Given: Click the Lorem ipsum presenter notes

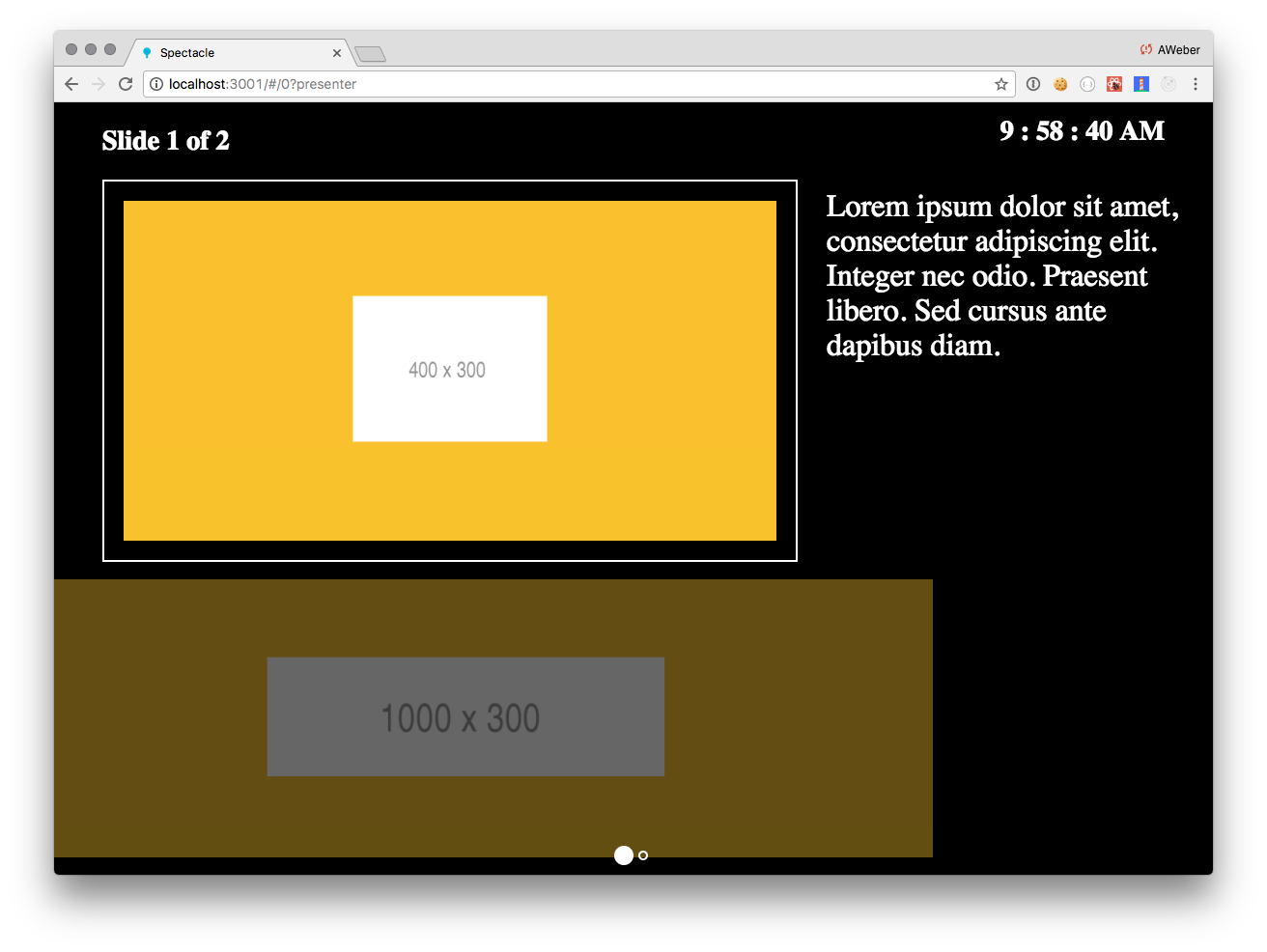Looking at the screenshot, I should pyautogui.click(x=1002, y=276).
